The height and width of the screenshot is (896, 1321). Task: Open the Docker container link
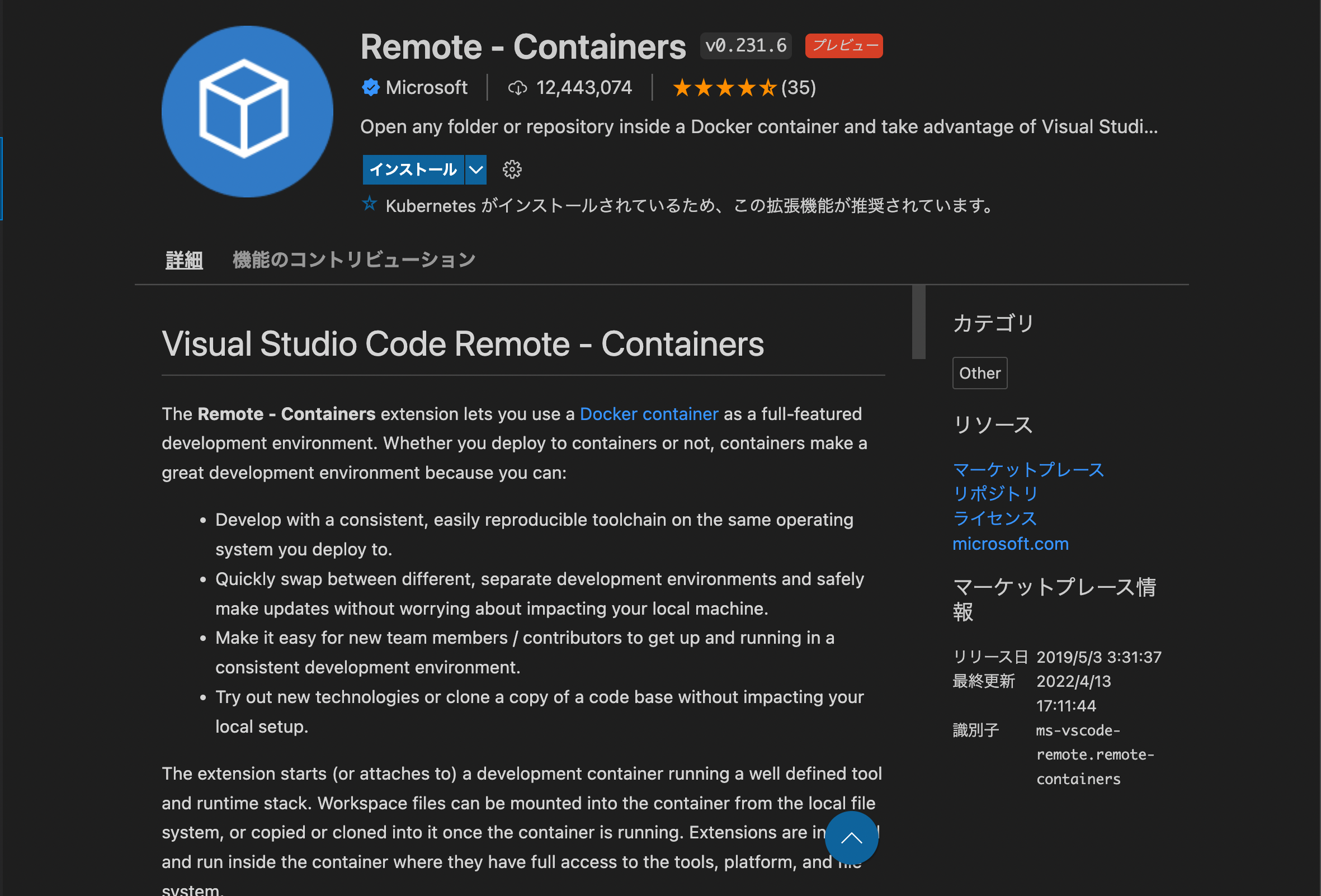click(648, 414)
